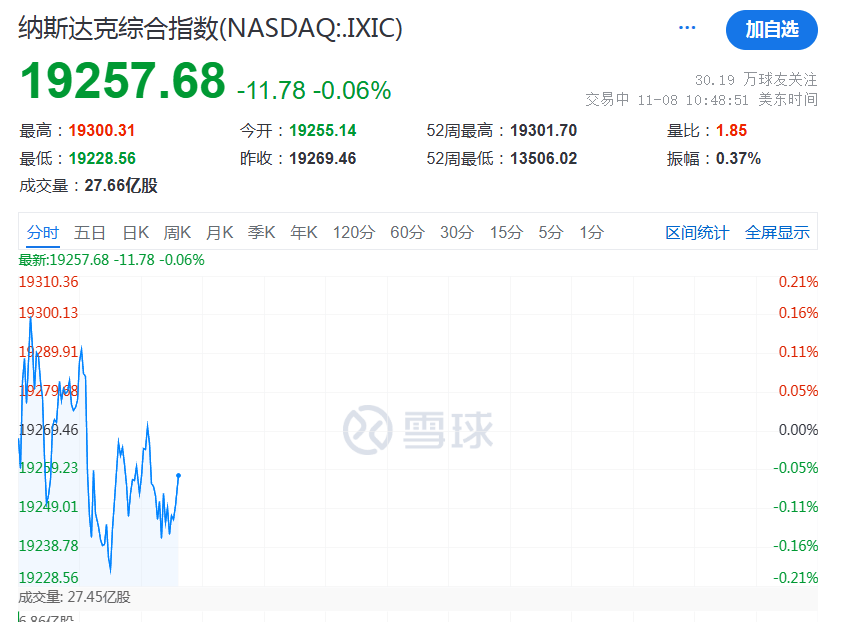Switch to the 15分 interval chart
849x622 pixels.
[x=504, y=231]
